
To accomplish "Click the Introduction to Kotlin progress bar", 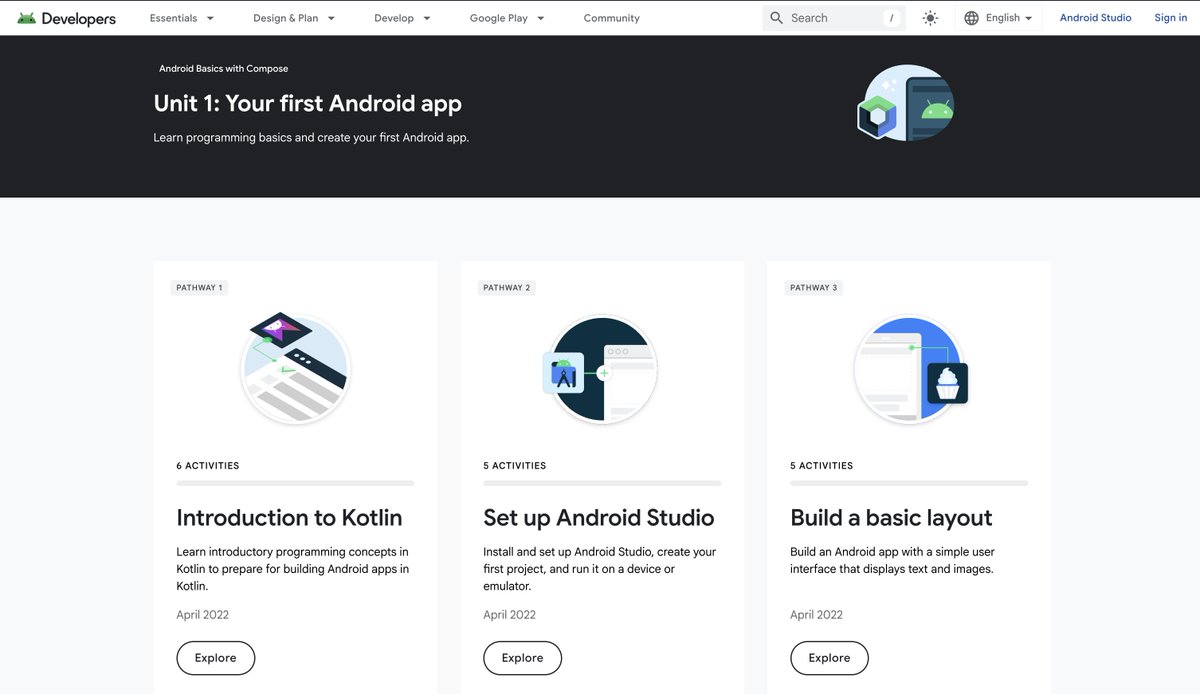I will pos(295,483).
